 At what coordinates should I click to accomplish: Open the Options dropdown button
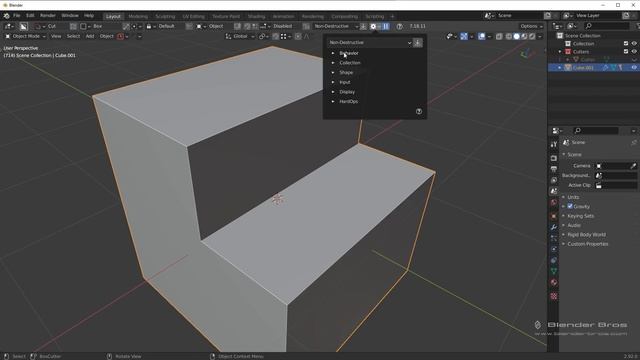tap(531, 26)
